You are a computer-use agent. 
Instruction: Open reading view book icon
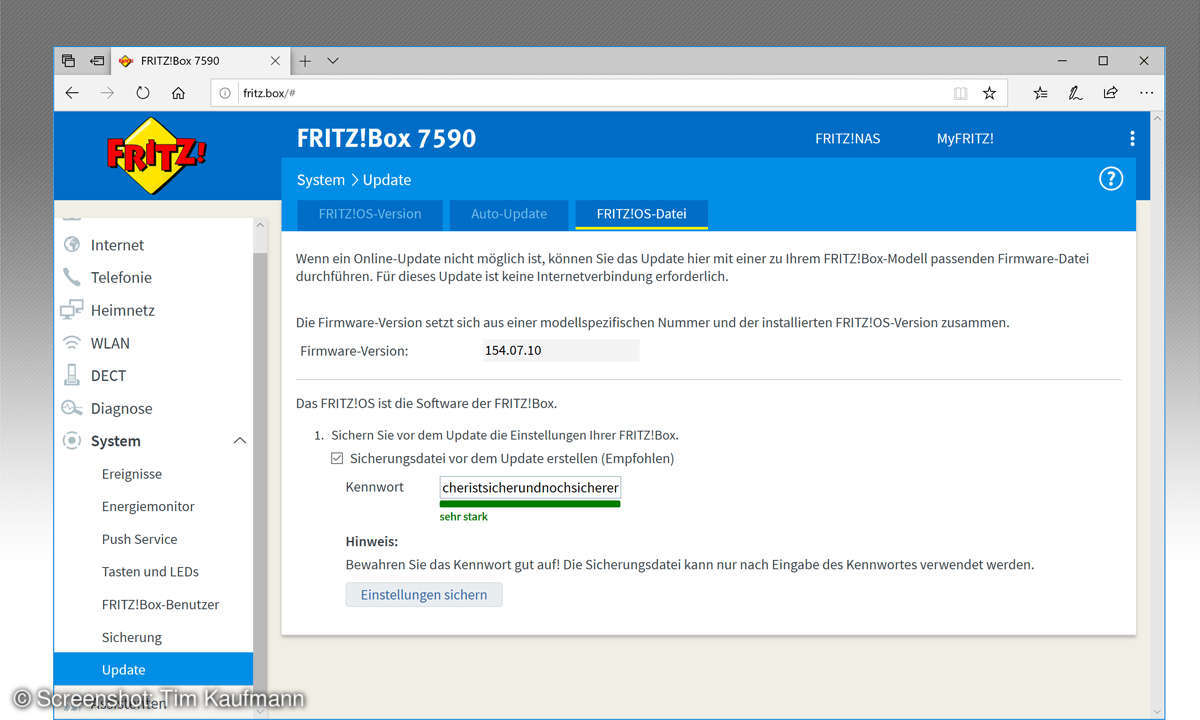pos(960,93)
